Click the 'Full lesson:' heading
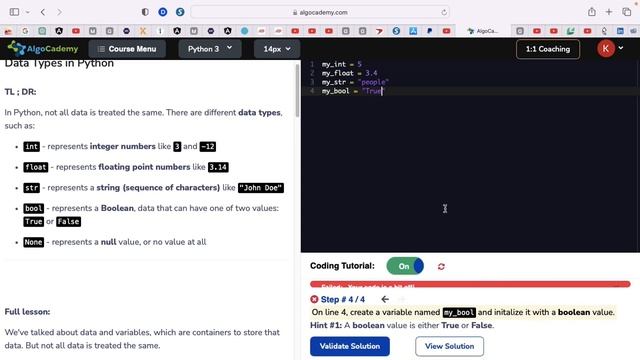This screenshot has height=360, width=640. (27, 312)
